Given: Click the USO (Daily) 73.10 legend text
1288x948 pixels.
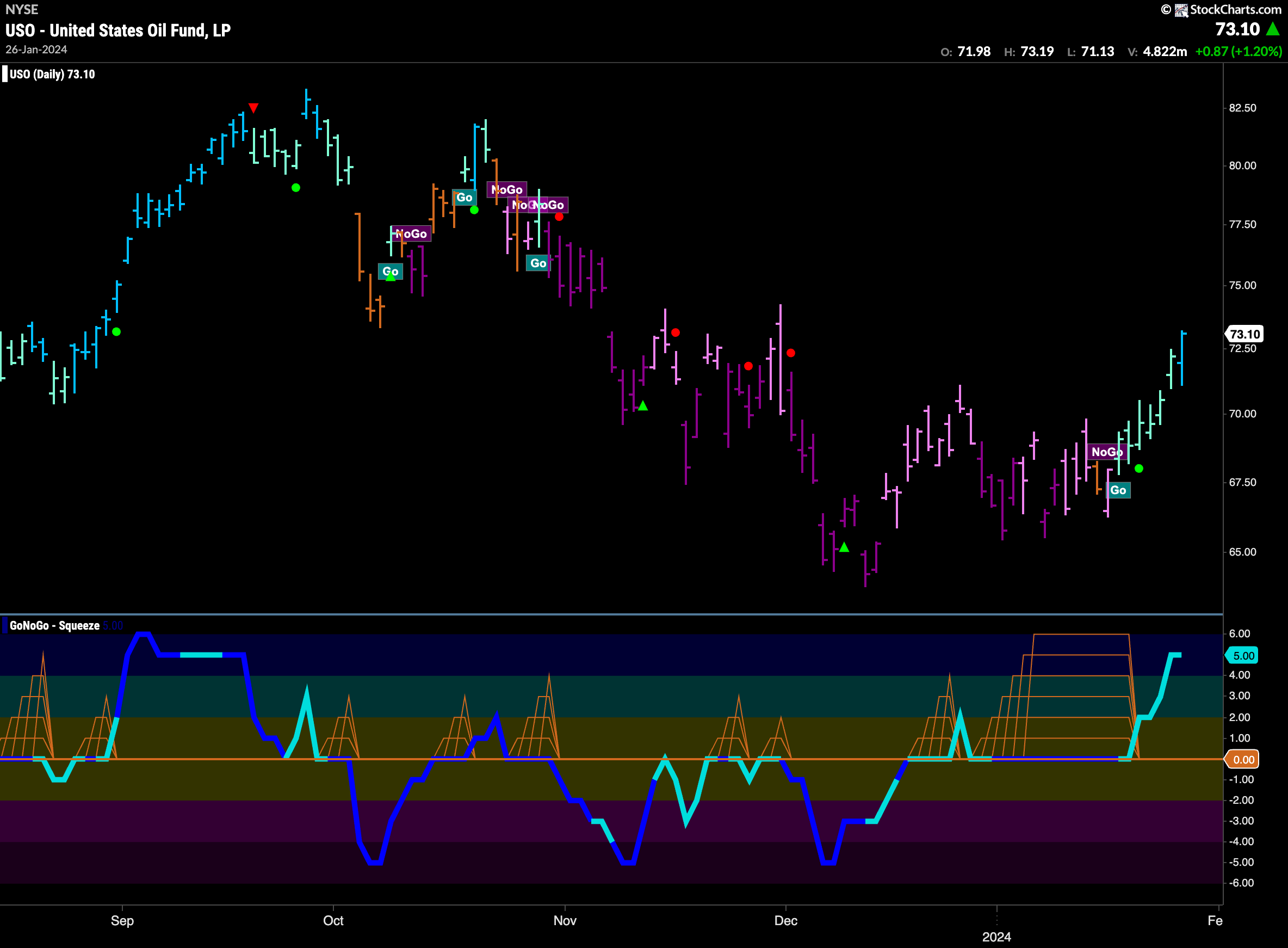Looking at the screenshot, I should point(52,74).
